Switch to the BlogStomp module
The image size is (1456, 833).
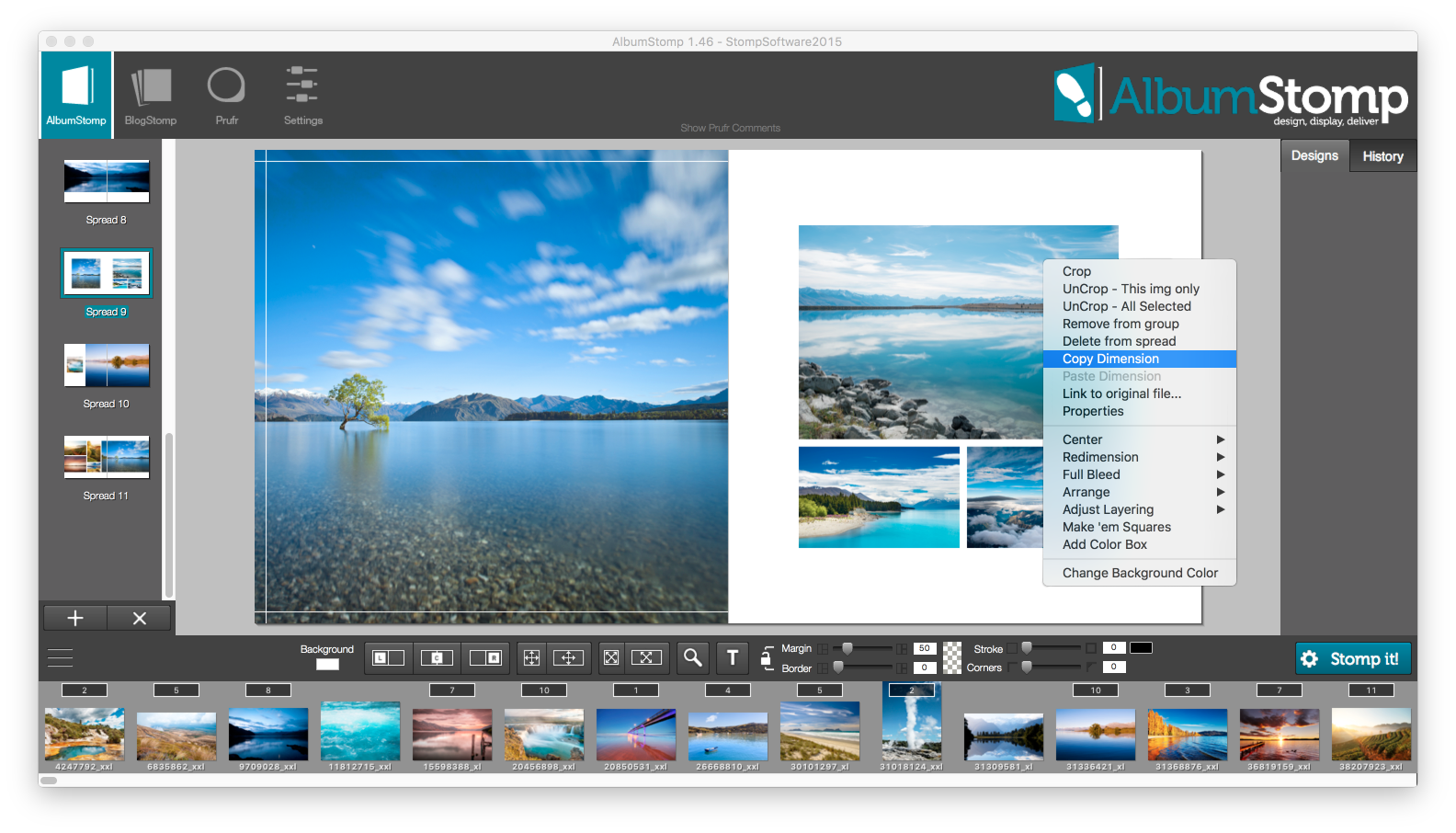[151, 96]
